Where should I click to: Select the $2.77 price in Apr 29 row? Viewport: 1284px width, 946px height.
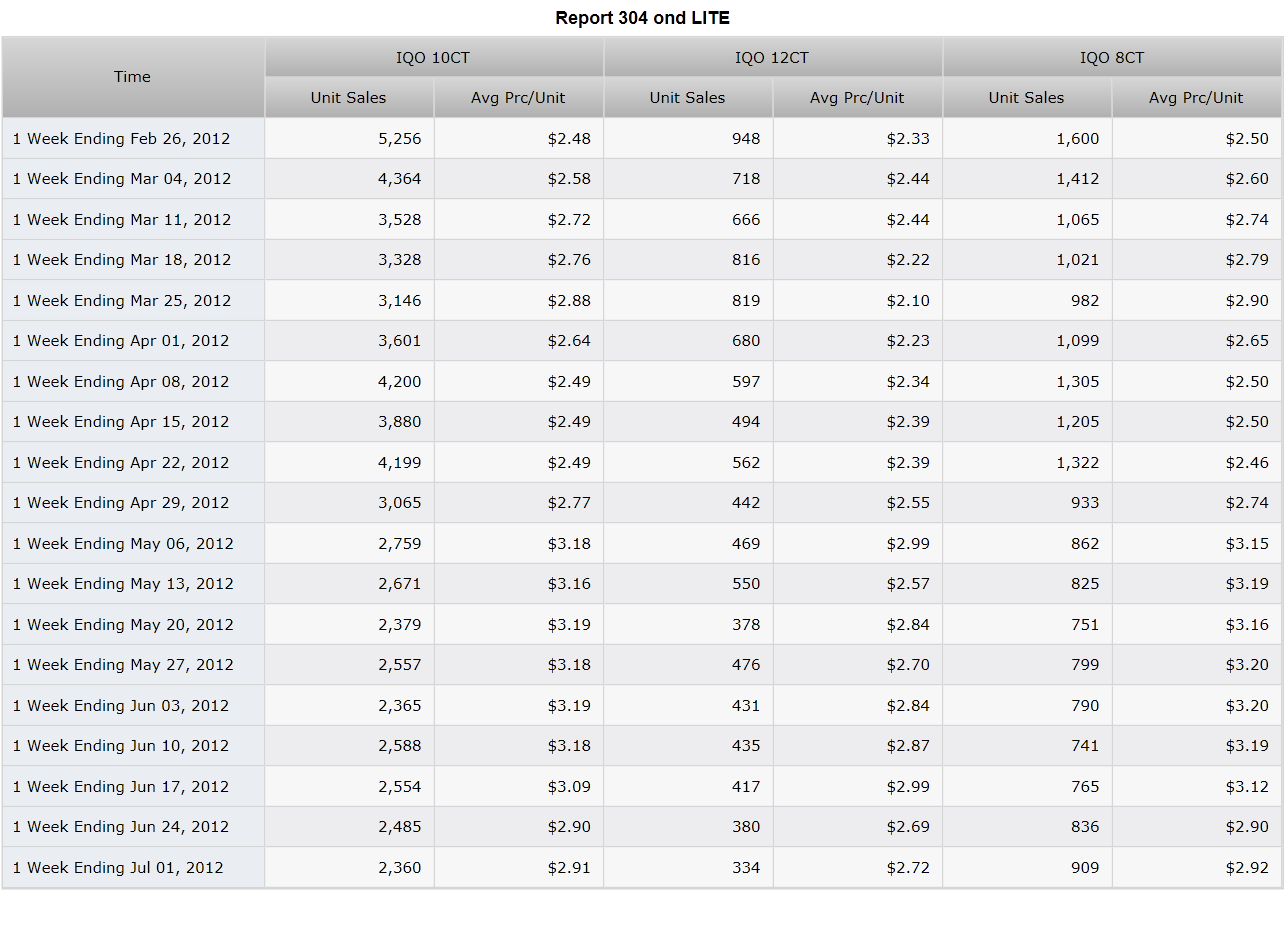click(519, 503)
